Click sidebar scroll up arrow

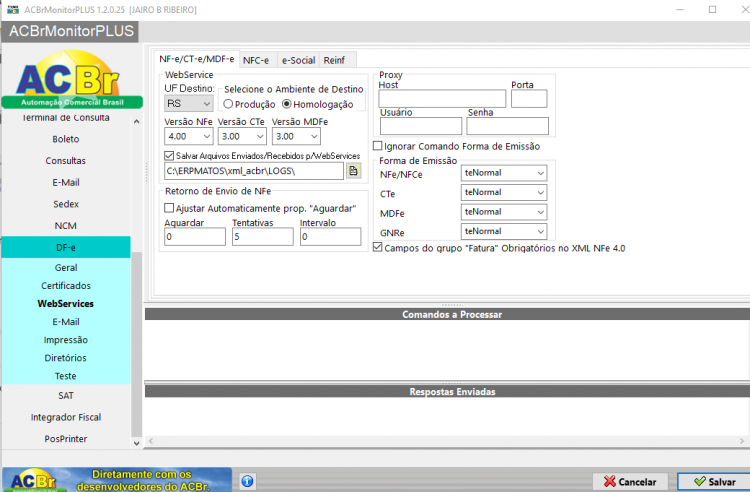[x=136, y=121]
